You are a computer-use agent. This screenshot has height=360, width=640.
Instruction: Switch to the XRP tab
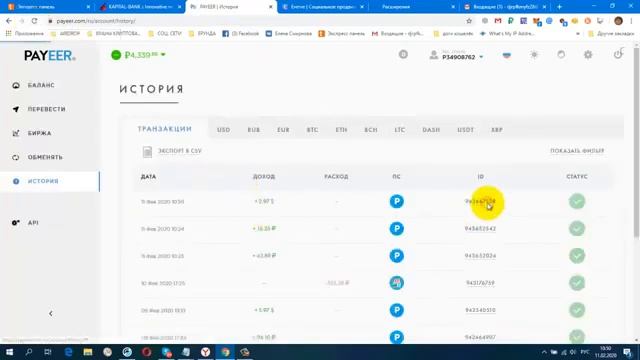pos(497,130)
